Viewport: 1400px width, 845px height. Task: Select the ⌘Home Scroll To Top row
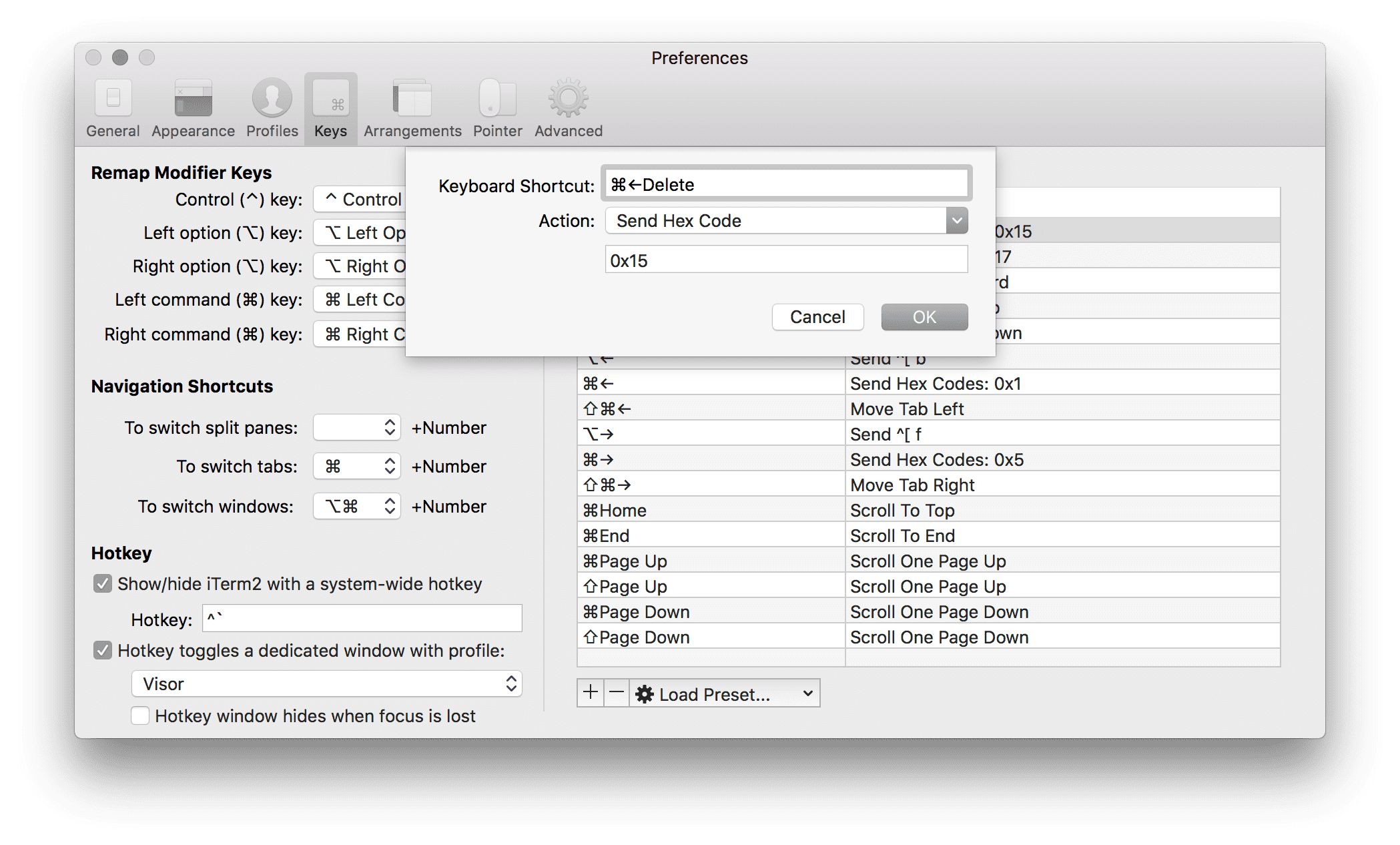point(928,510)
